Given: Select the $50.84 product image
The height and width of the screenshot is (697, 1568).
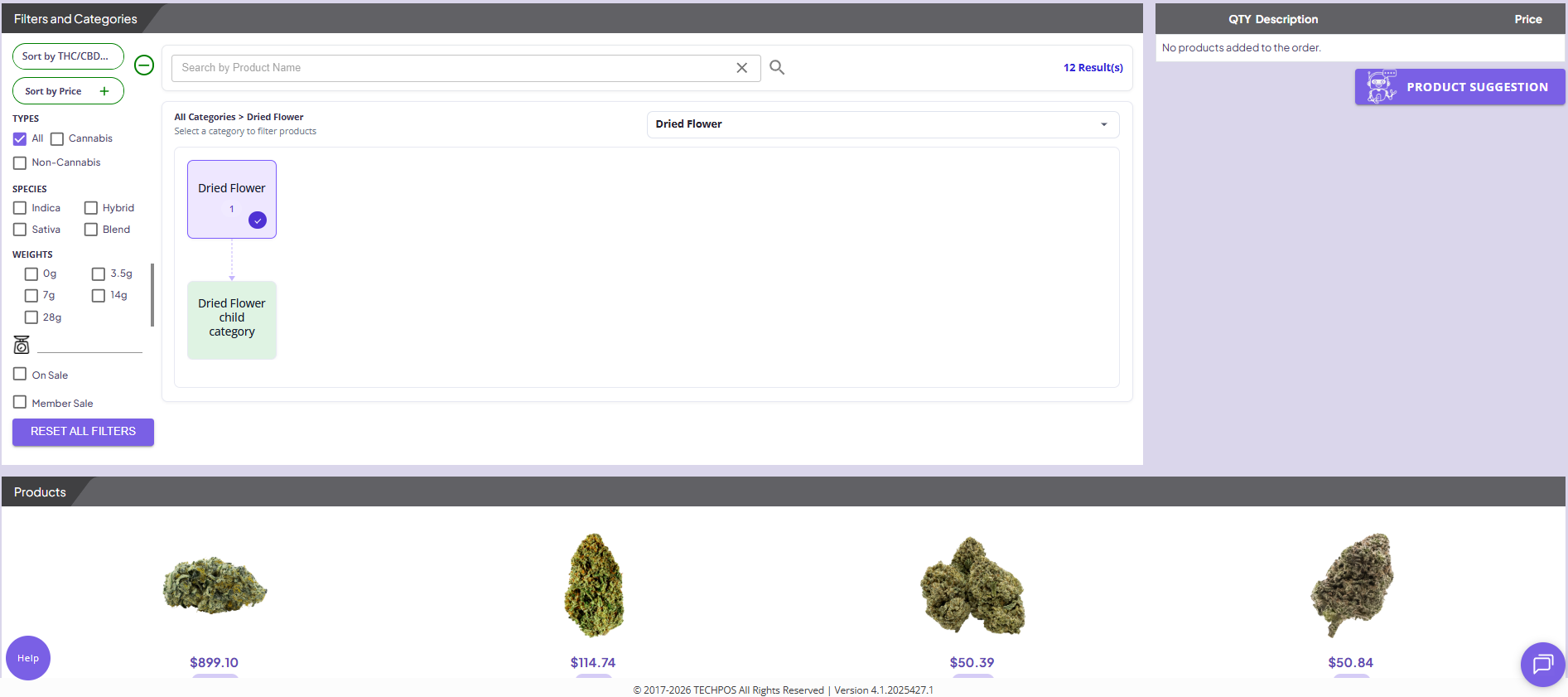Looking at the screenshot, I should coord(1352,585).
